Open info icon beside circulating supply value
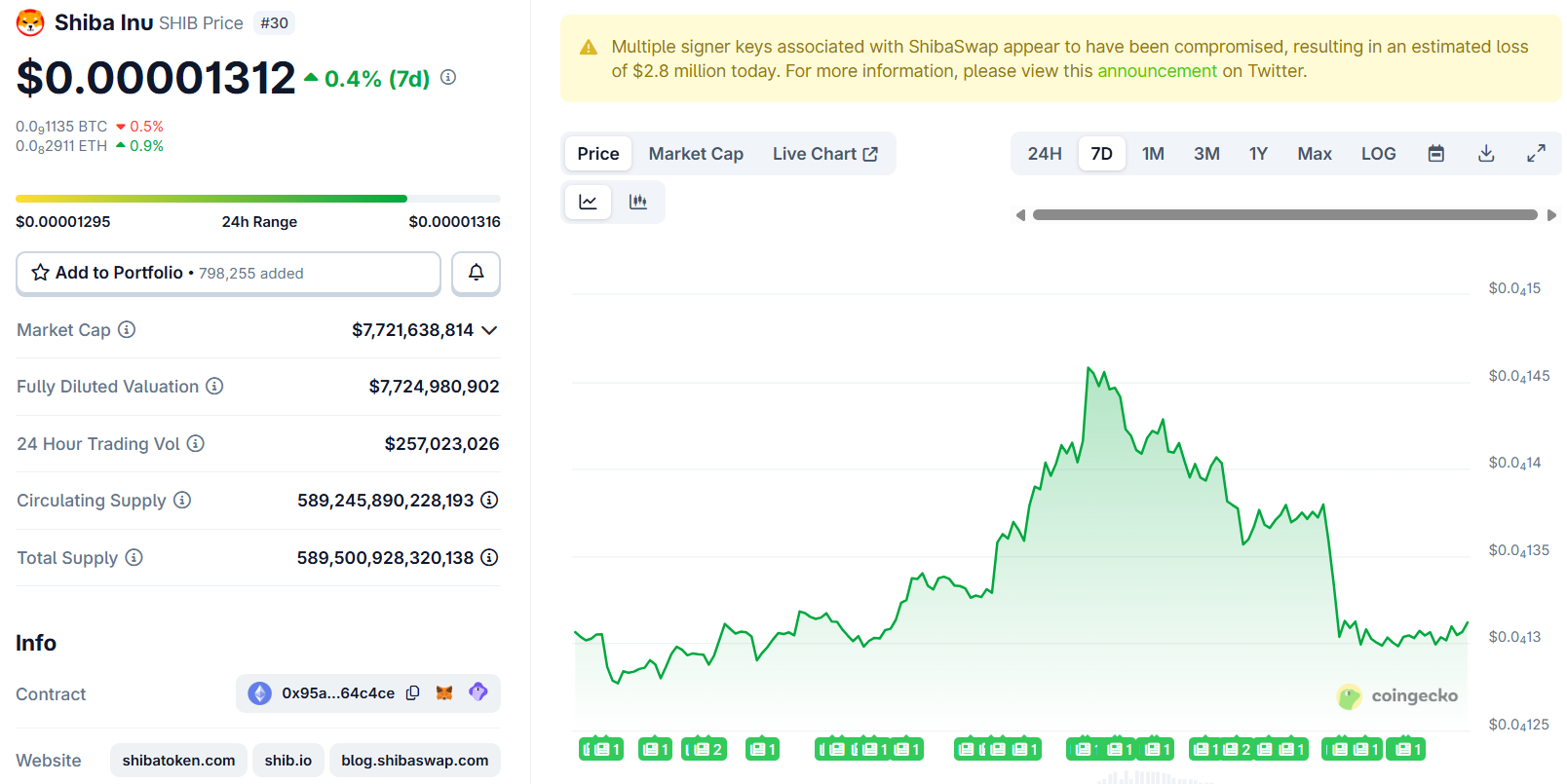 pyautogui.click(x=490, y=500)
